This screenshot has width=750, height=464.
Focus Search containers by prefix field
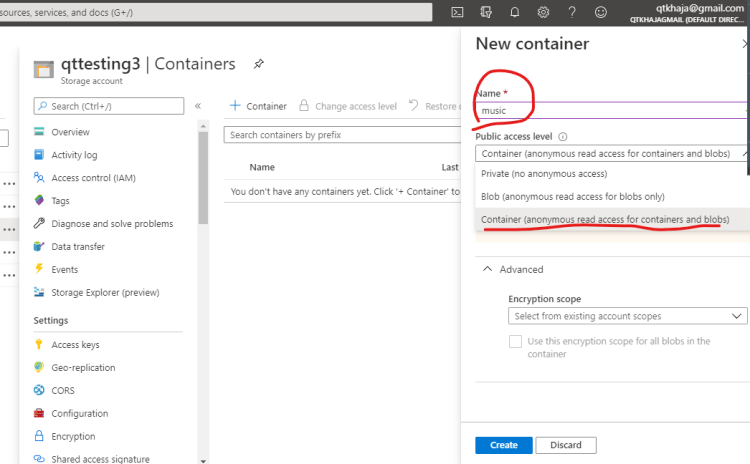click(342, 135)
